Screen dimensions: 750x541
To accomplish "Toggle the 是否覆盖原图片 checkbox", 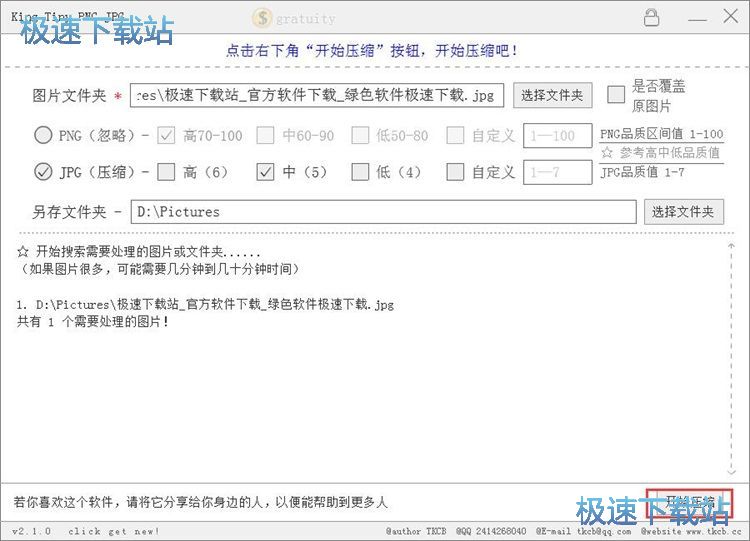I will (x=616, y=94).
